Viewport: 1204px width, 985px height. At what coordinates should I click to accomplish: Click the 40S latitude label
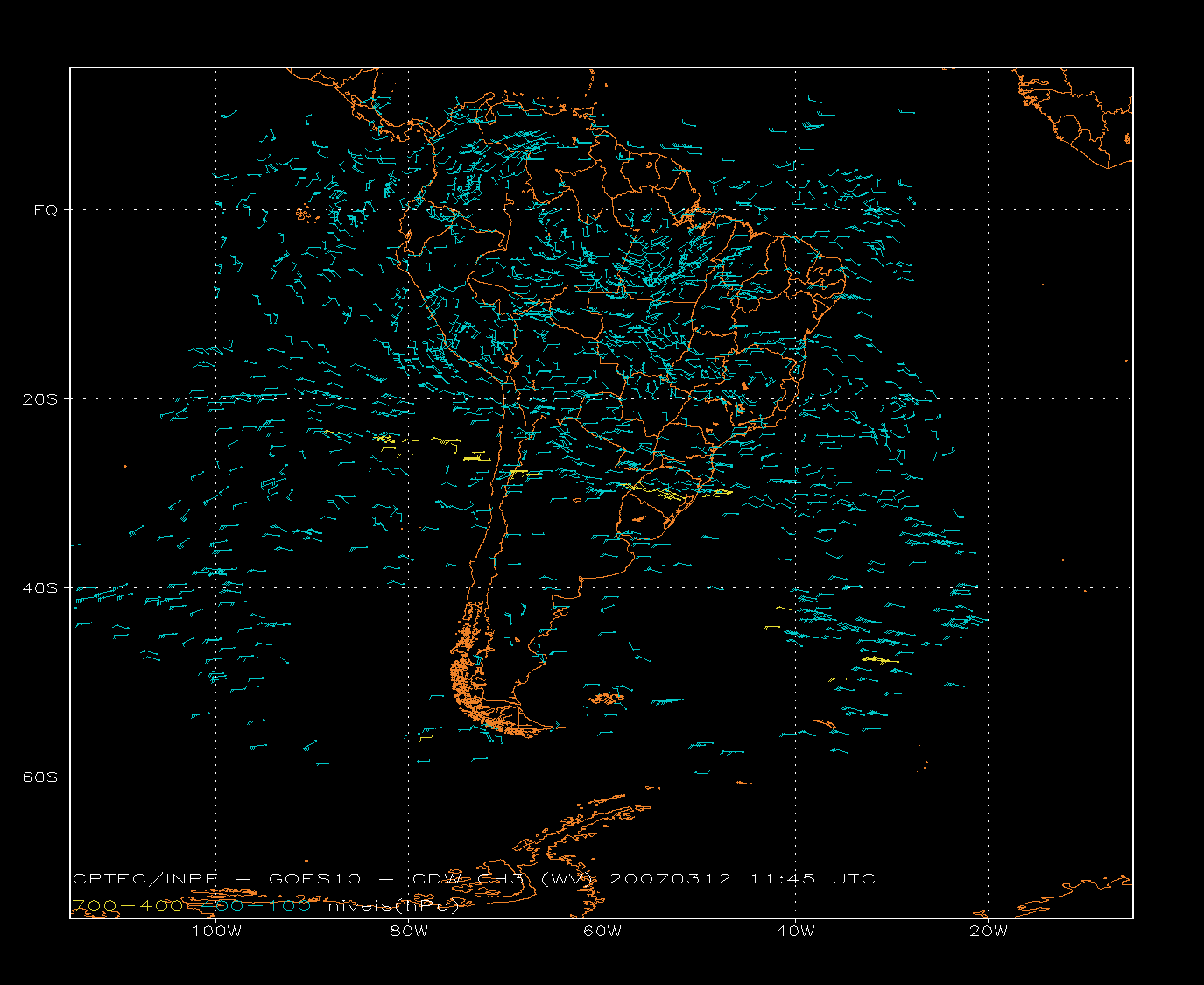(39, 588)
